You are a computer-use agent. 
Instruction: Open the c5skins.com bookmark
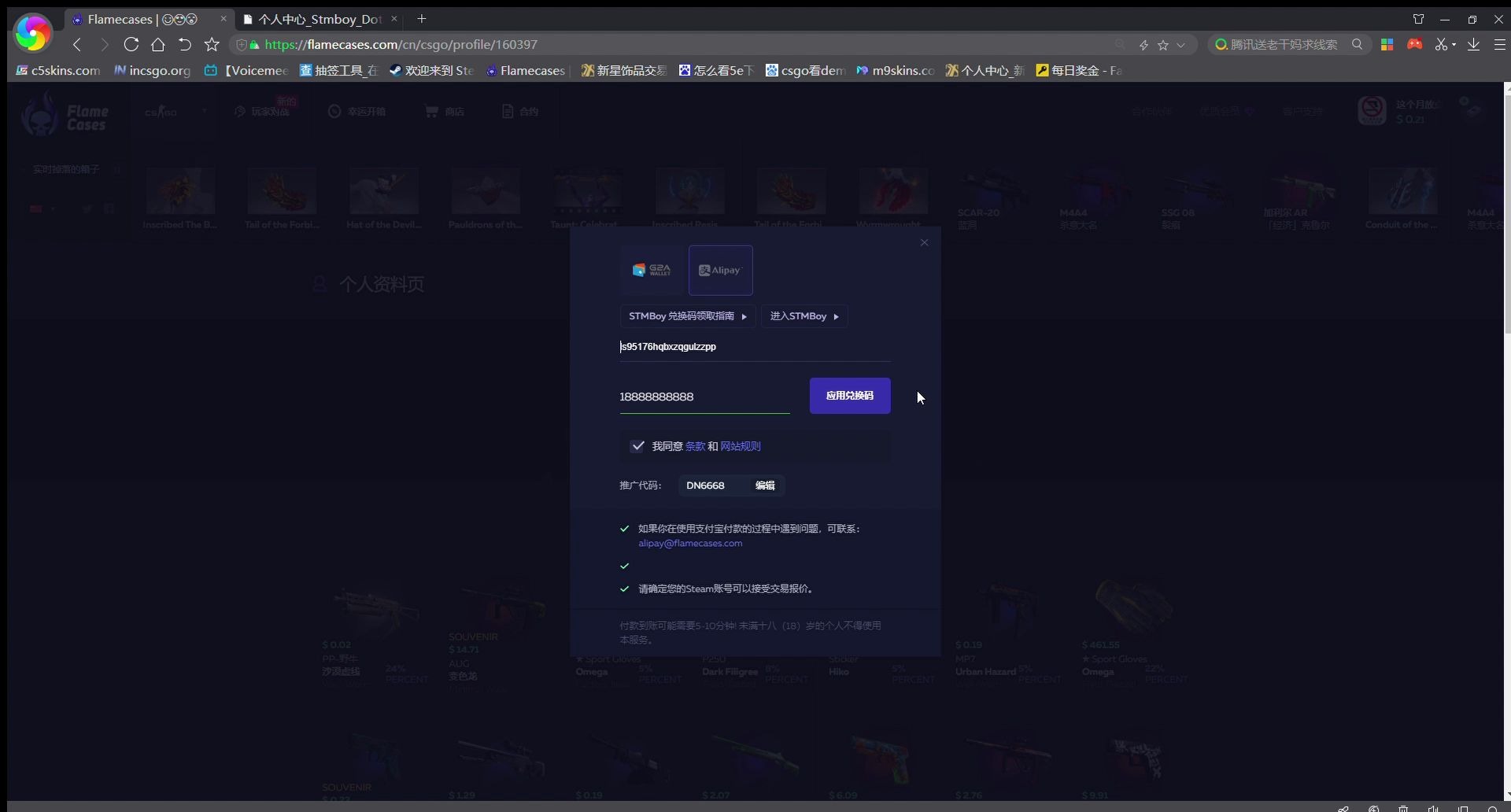click(58, 71)
